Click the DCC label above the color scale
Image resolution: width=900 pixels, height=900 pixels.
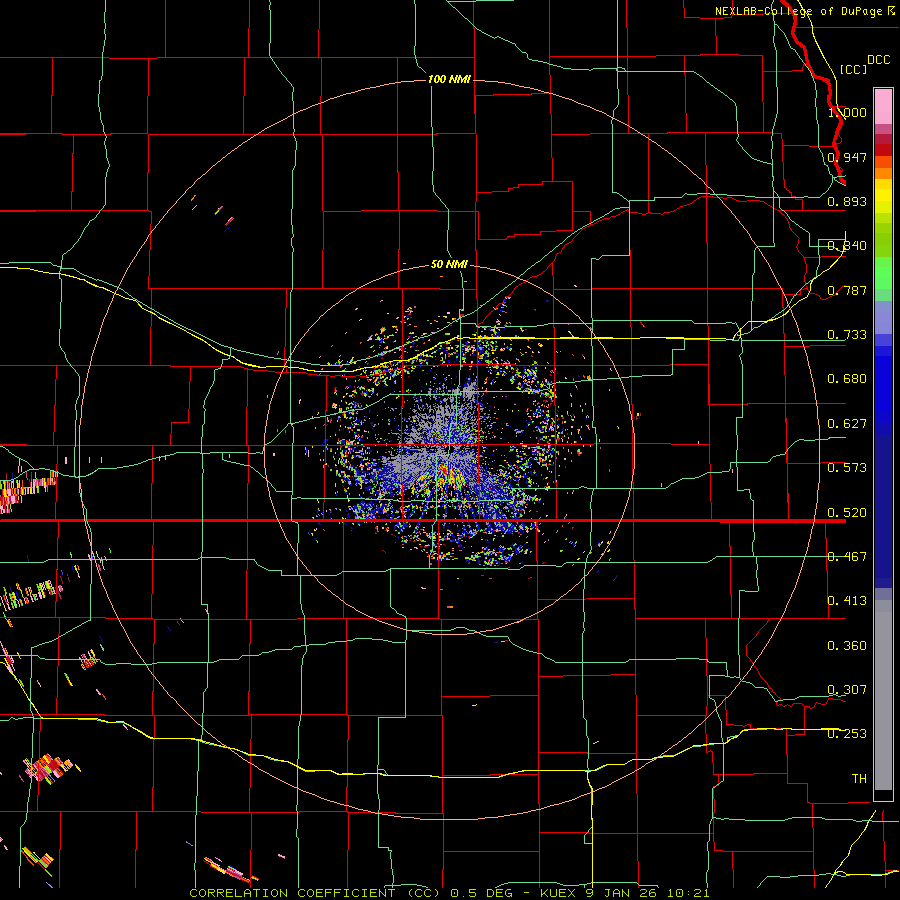tap(878, 60)
